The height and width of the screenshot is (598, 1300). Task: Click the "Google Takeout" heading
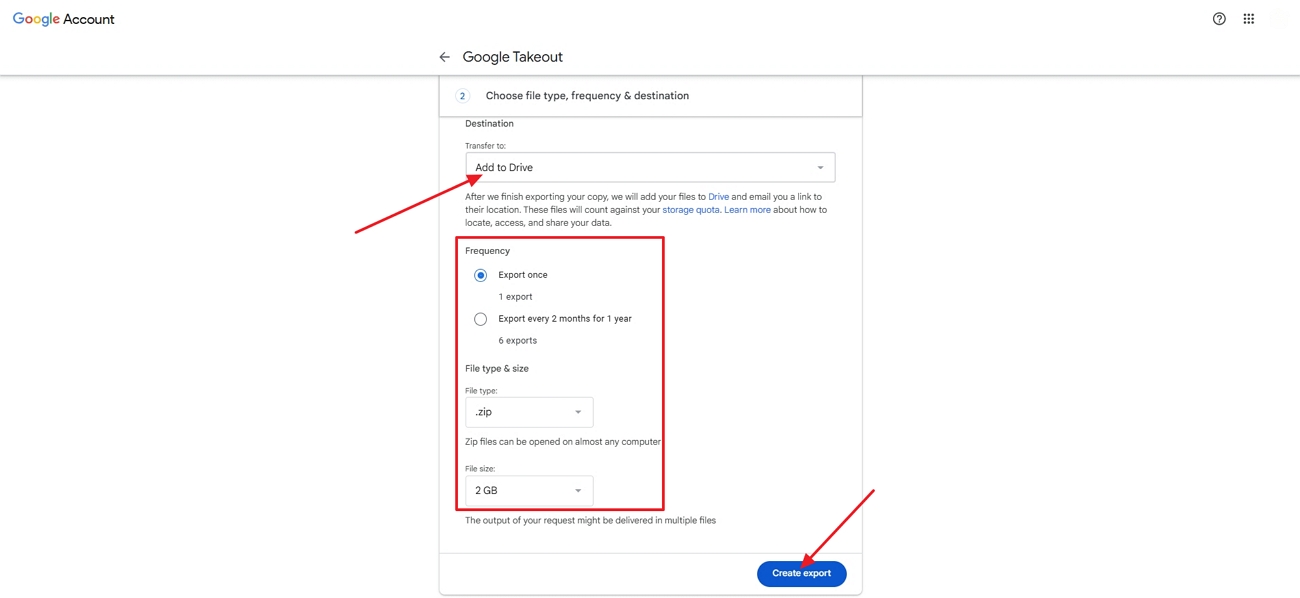click(513, 56)
